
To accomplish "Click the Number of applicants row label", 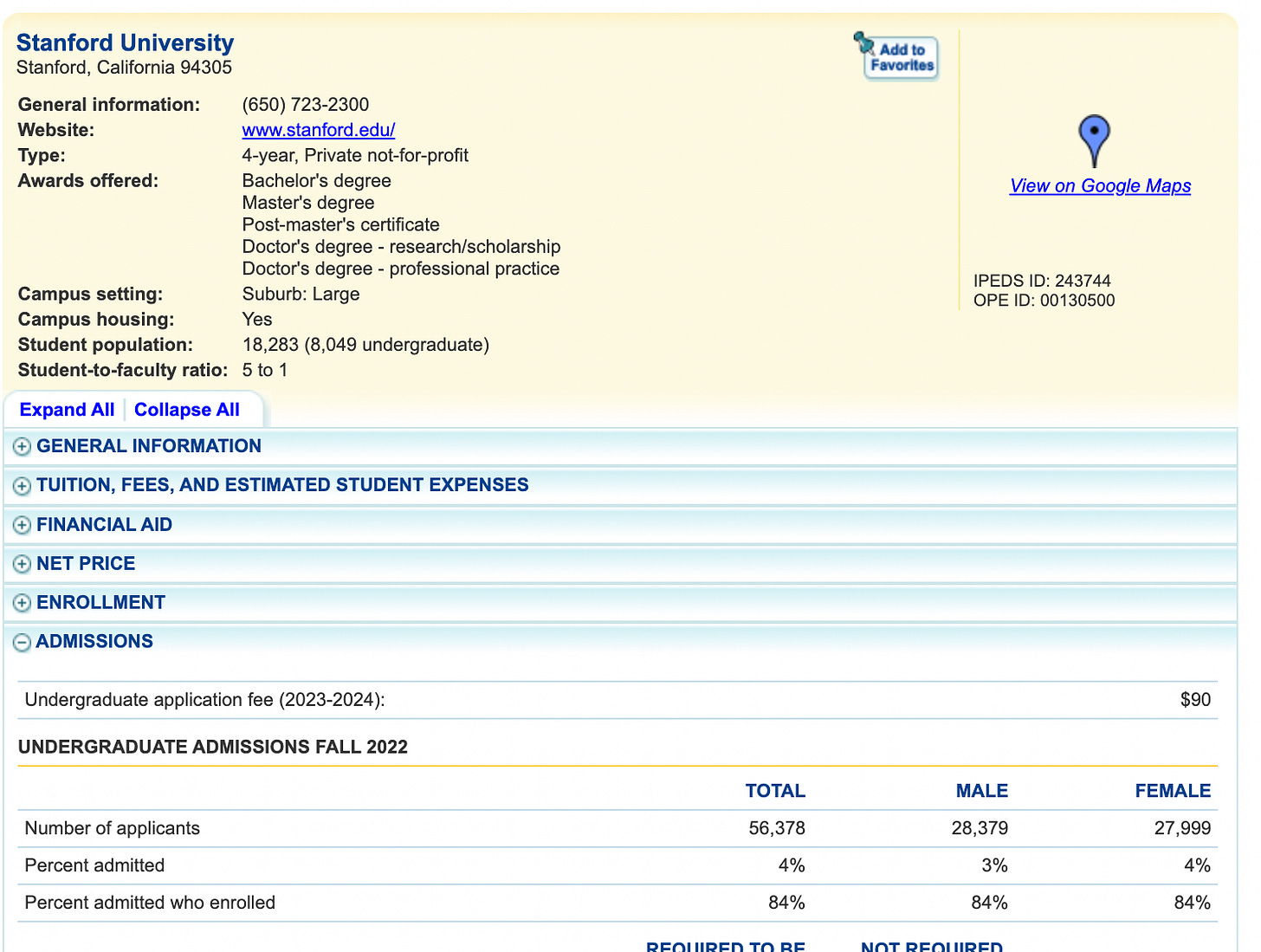I will click(x=113, y=828).
